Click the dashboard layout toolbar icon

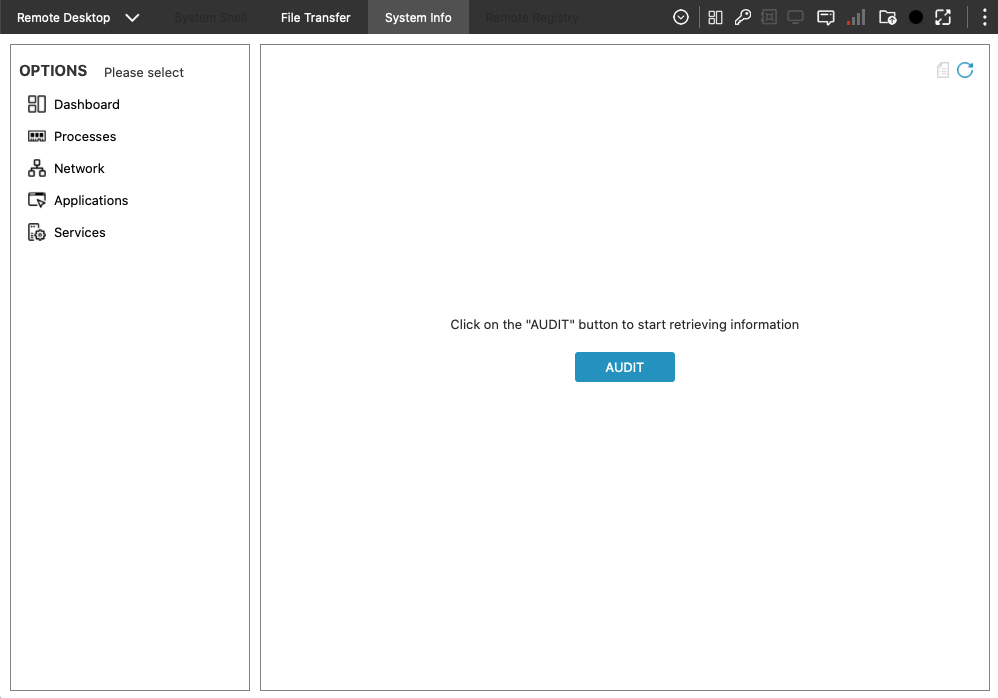pyautogui.click(x=715, y=17)
